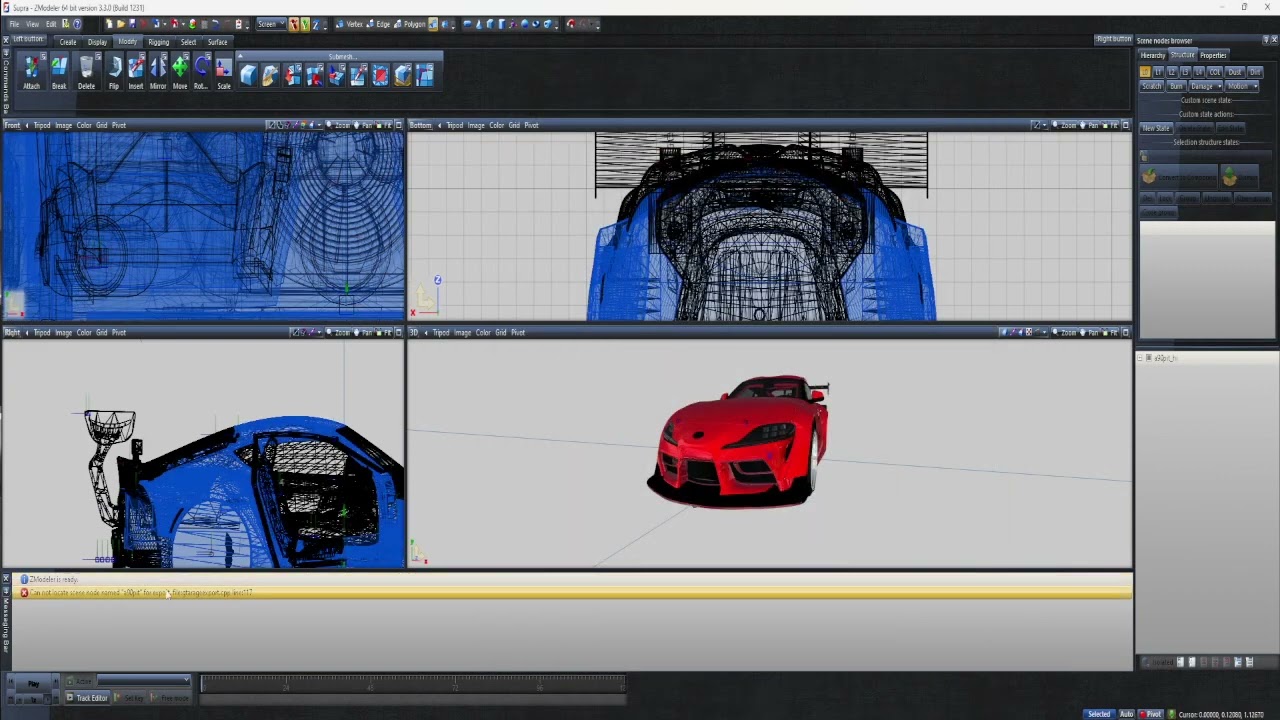Select the Rotate tool

coord(202,72)
